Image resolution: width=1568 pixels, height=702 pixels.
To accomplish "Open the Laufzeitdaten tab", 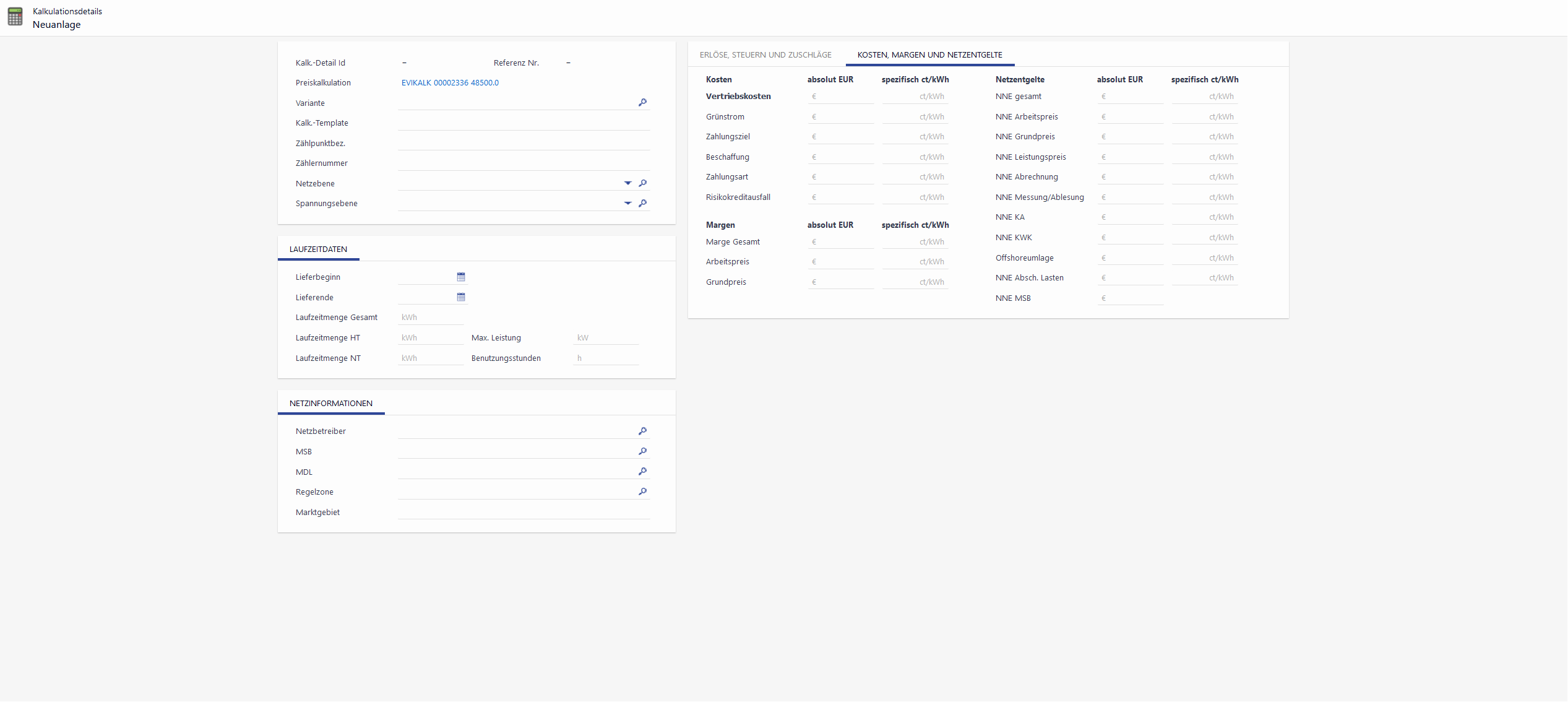I will point(318,249).
